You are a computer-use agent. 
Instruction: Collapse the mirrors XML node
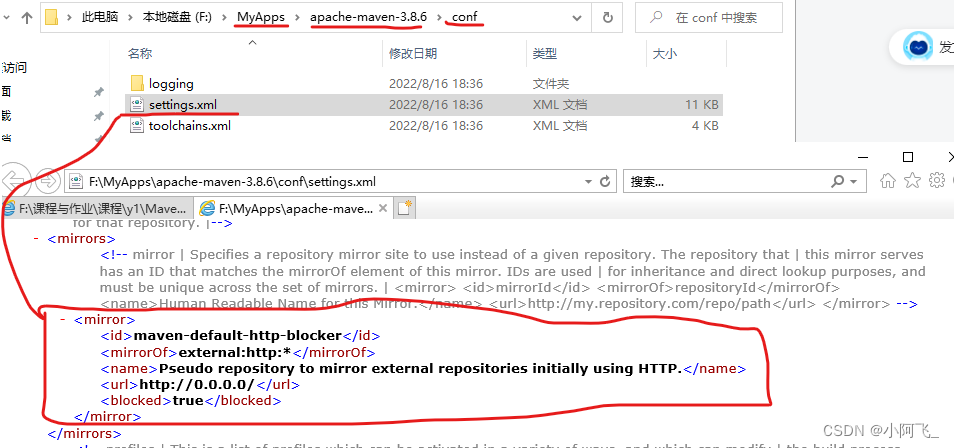coord(37,239)
